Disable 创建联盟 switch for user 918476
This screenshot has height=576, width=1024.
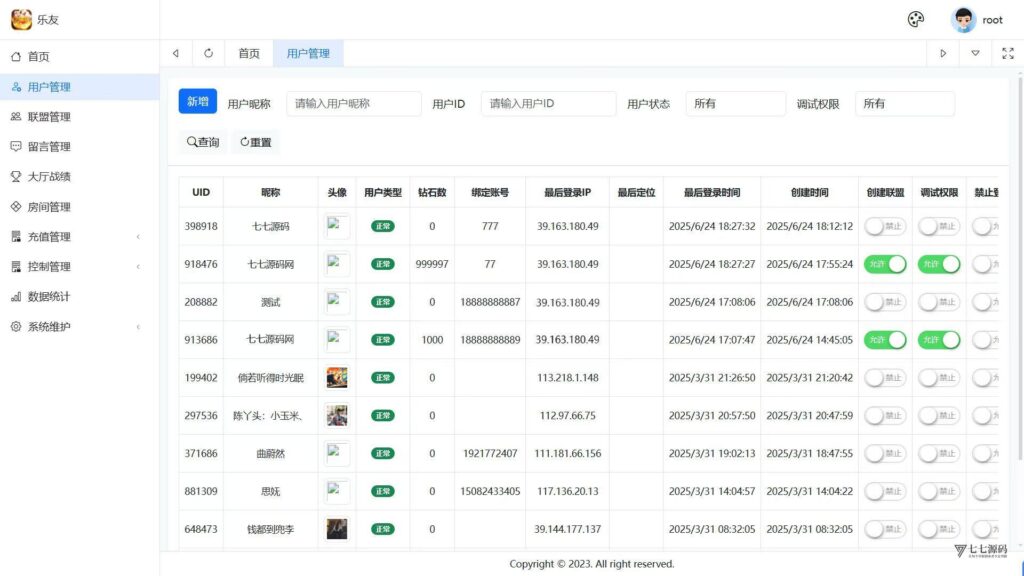coord(885,264)
